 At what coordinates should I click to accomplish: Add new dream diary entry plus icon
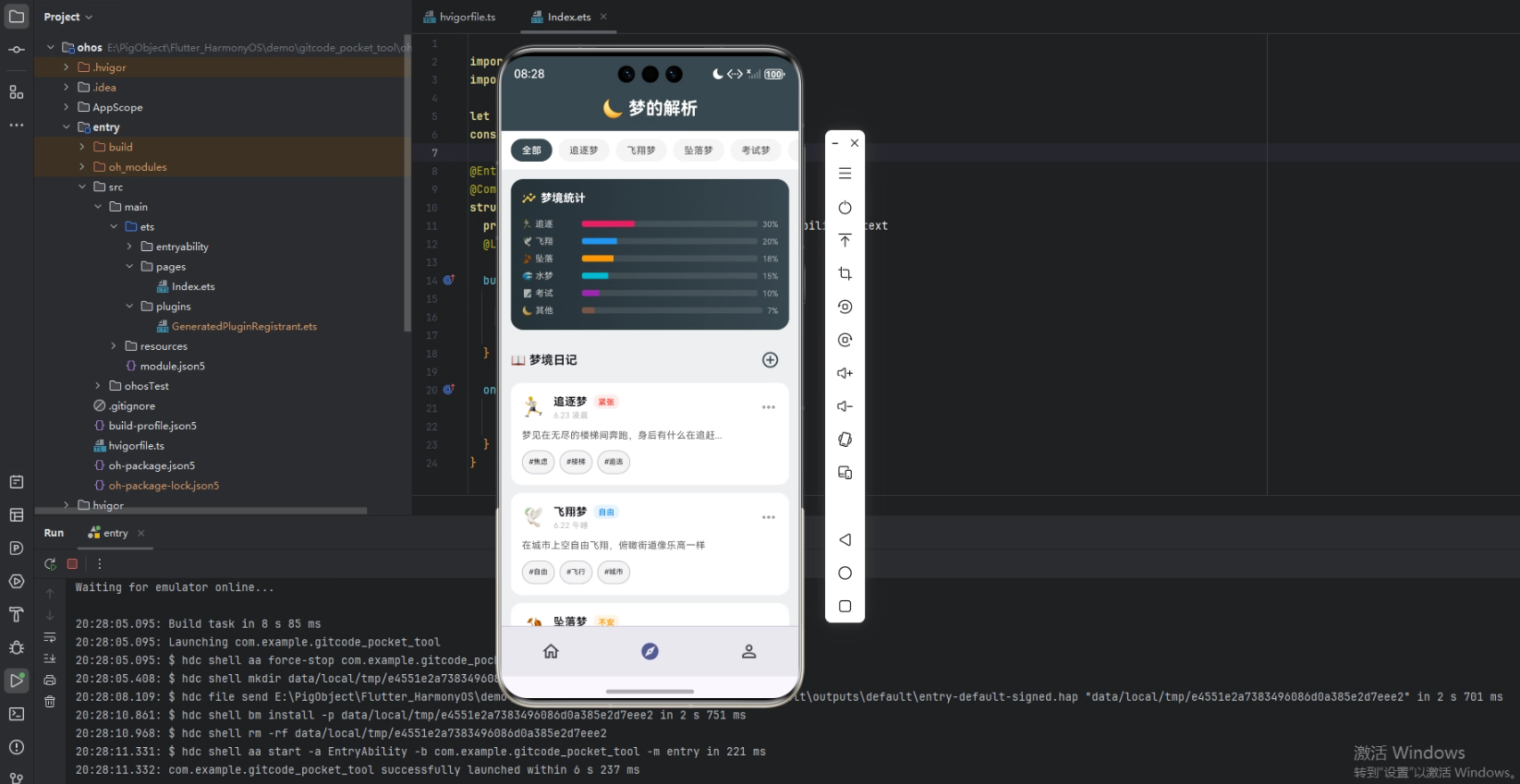pyautogui.click(x=770, y=360)
